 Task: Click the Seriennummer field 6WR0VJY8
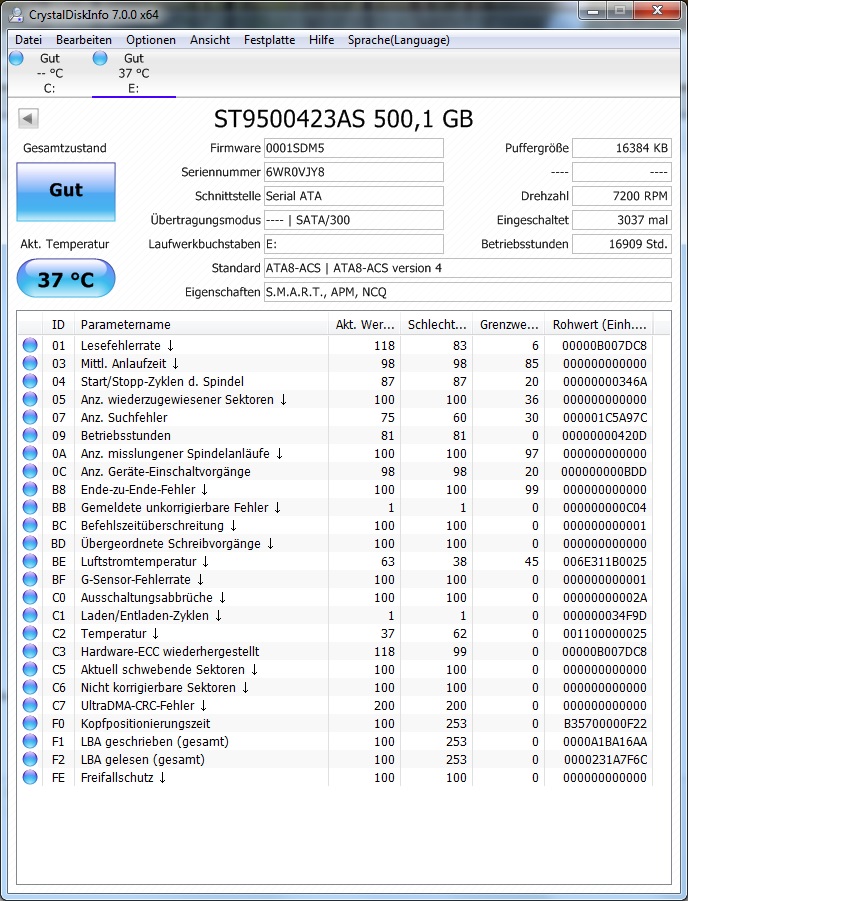pyautogui.click(x=353, y=172)
